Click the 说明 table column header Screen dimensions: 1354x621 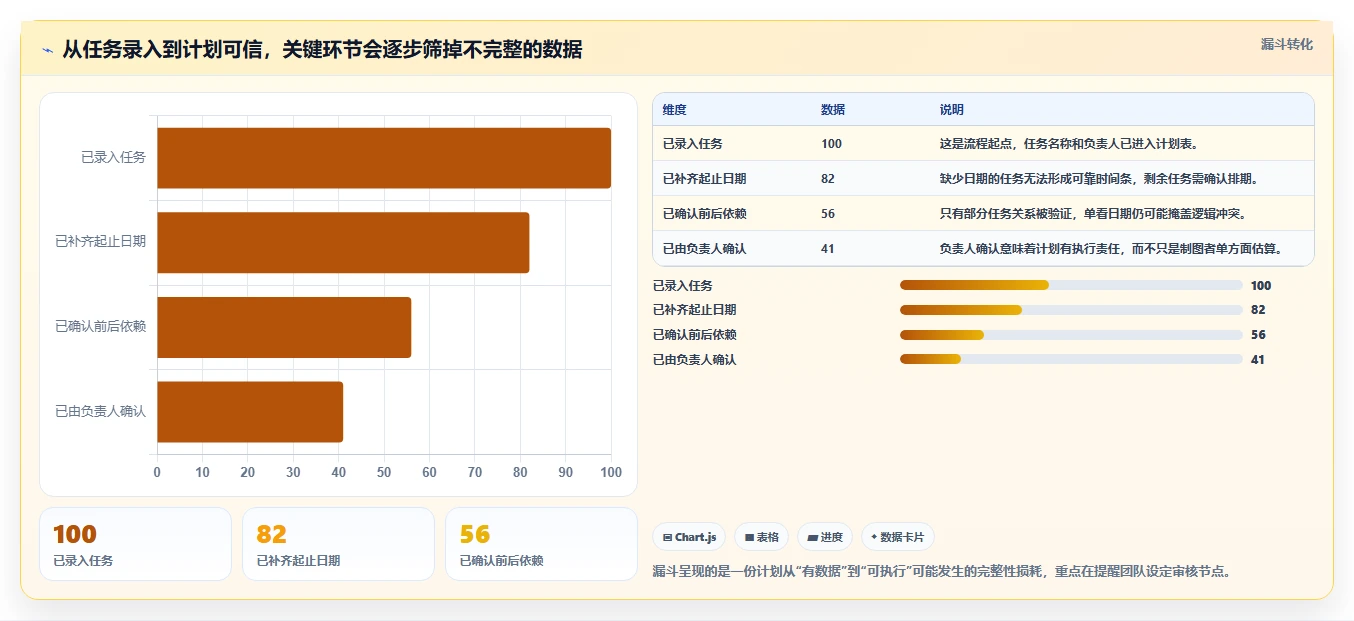(952, 110)
